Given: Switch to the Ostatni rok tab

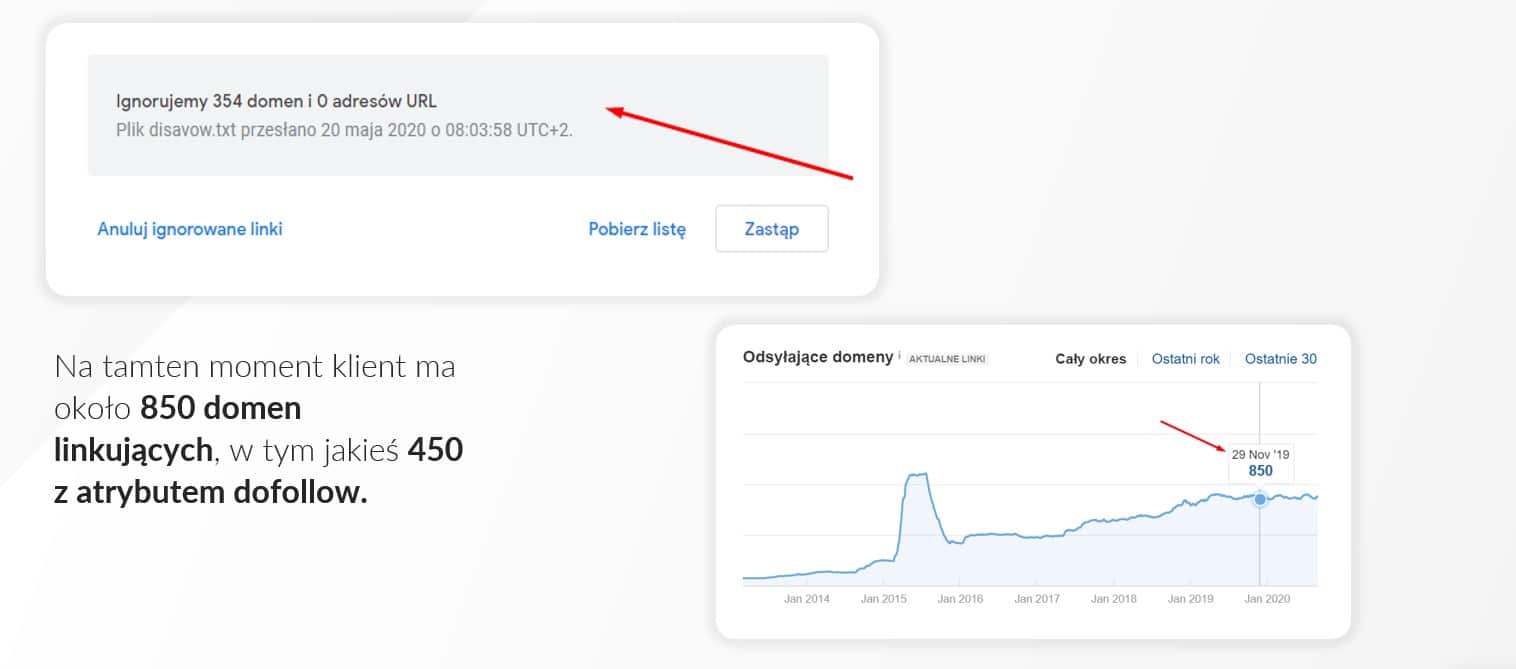Looking at the screenshot, I should click(x=1185, y=359).
